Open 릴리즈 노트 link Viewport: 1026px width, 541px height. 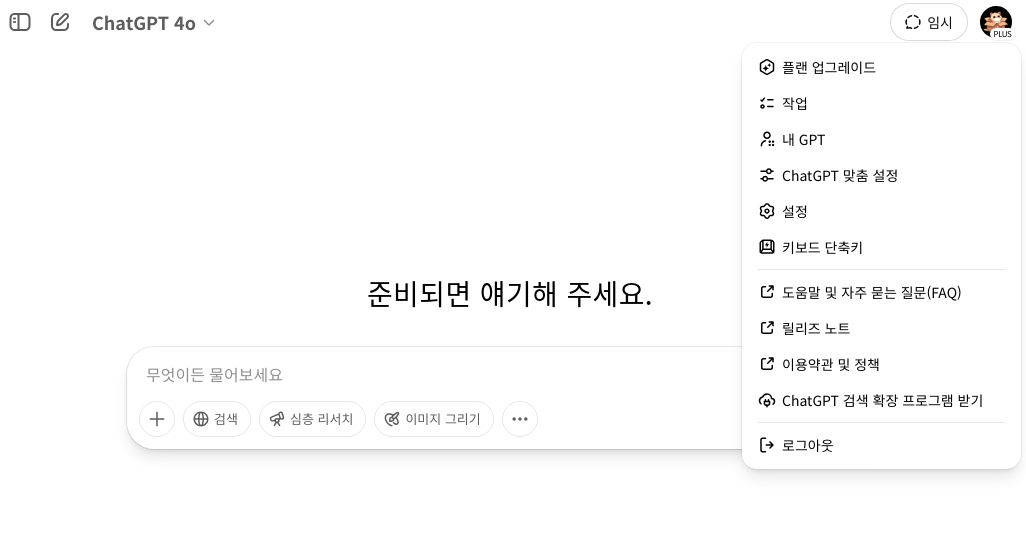(881, 328)
